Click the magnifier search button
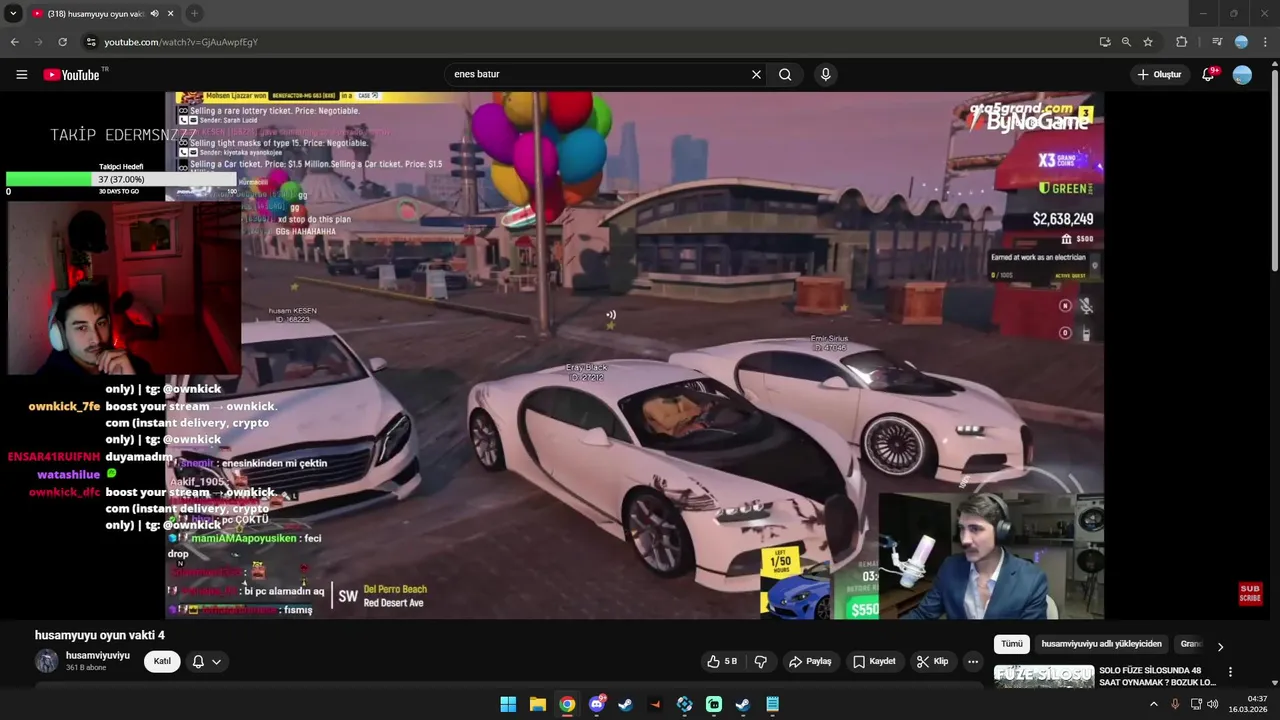1280x720 pixels. click(x=785, y=74)
